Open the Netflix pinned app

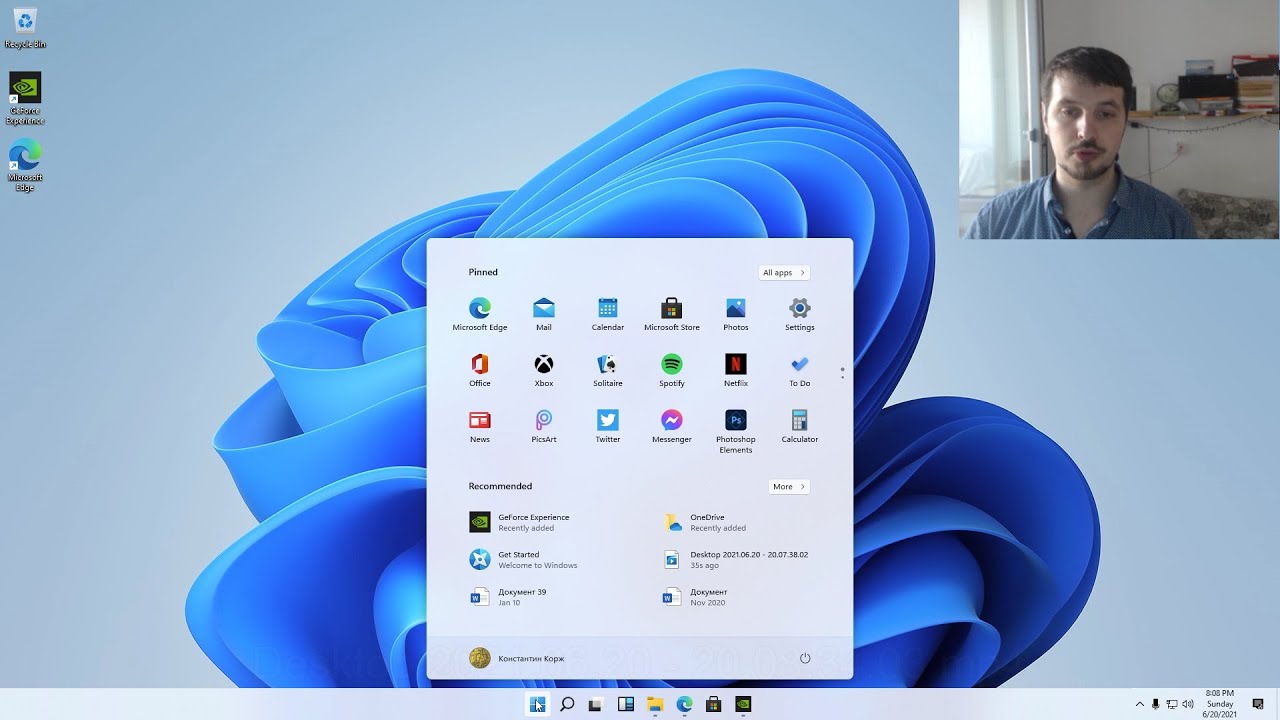[x=736, y=369]
